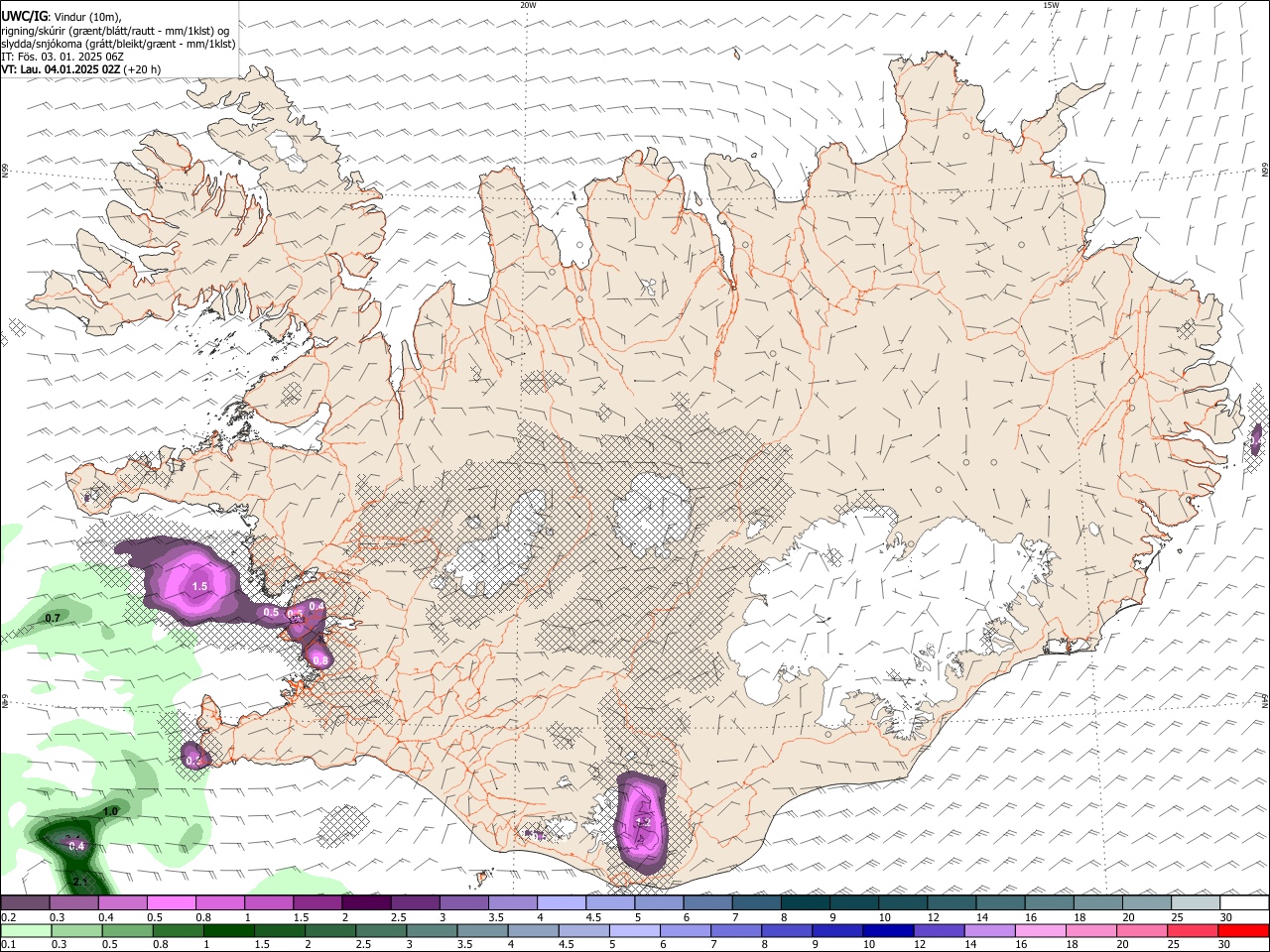Click the 0.5 value near the Faxaflói purple band
This screenshot has height=952, width=1270.
271,612
